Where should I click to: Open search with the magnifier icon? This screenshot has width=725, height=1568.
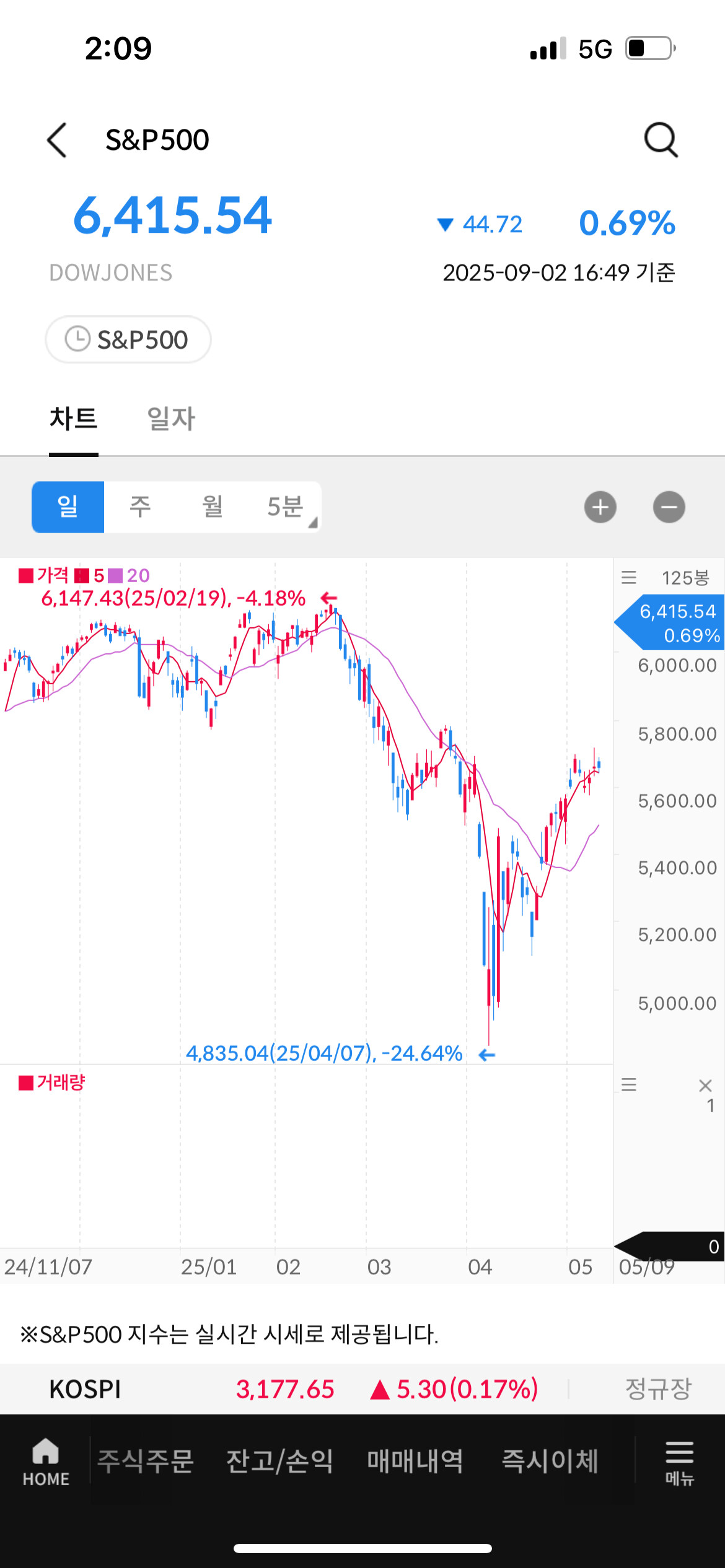tap(661, 140)
